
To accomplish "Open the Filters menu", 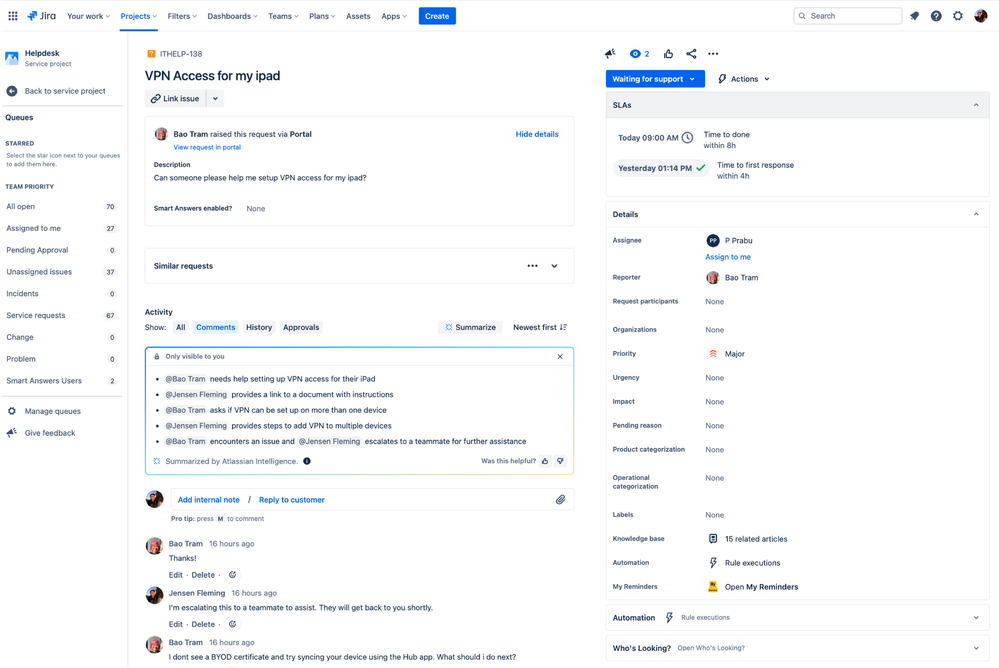I will pyautogui.click(x=182, y=16).
